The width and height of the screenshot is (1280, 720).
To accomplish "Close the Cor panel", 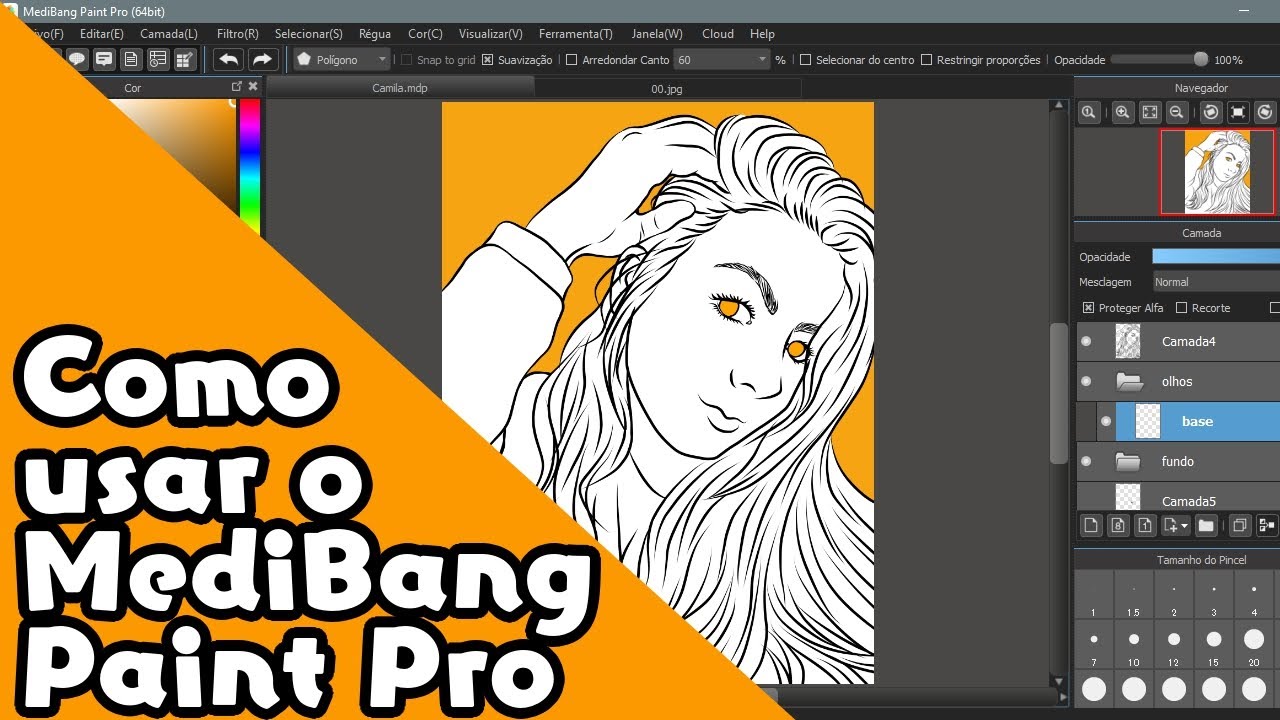I will tap(253, 87).
